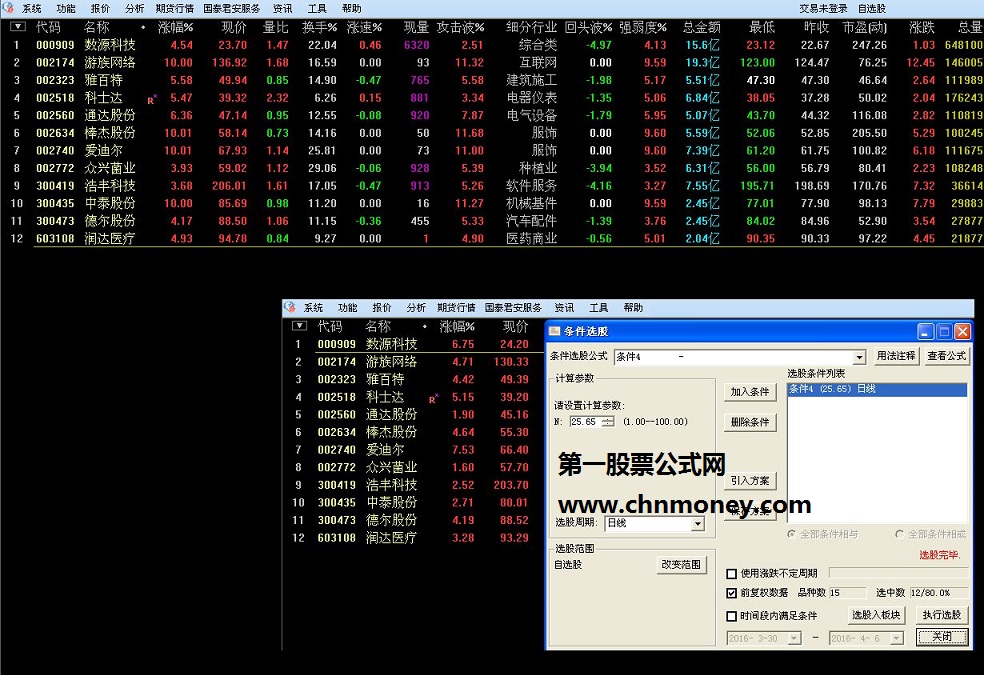Screen dimensions: 984x675
Task: Select 全部条件相或 radio button
Action: (899, 534)
